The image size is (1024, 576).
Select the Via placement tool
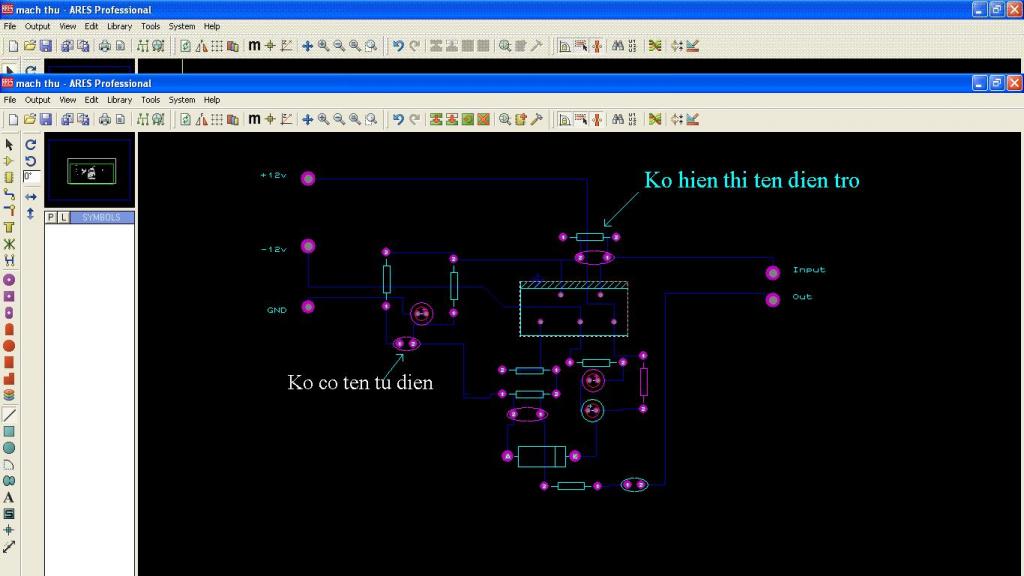point(9,210)
